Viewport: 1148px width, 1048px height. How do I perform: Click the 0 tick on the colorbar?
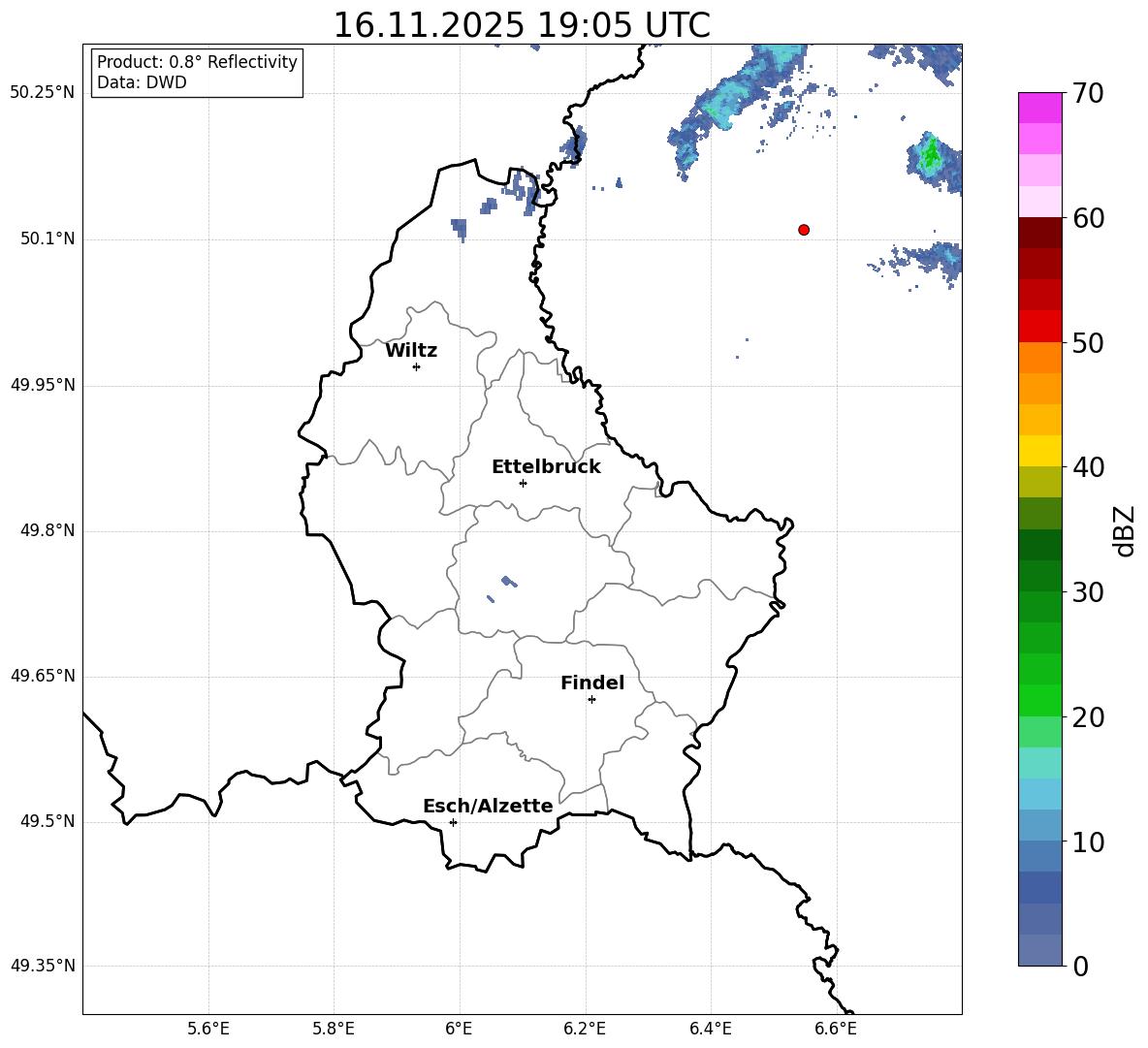pos(1080,966)
